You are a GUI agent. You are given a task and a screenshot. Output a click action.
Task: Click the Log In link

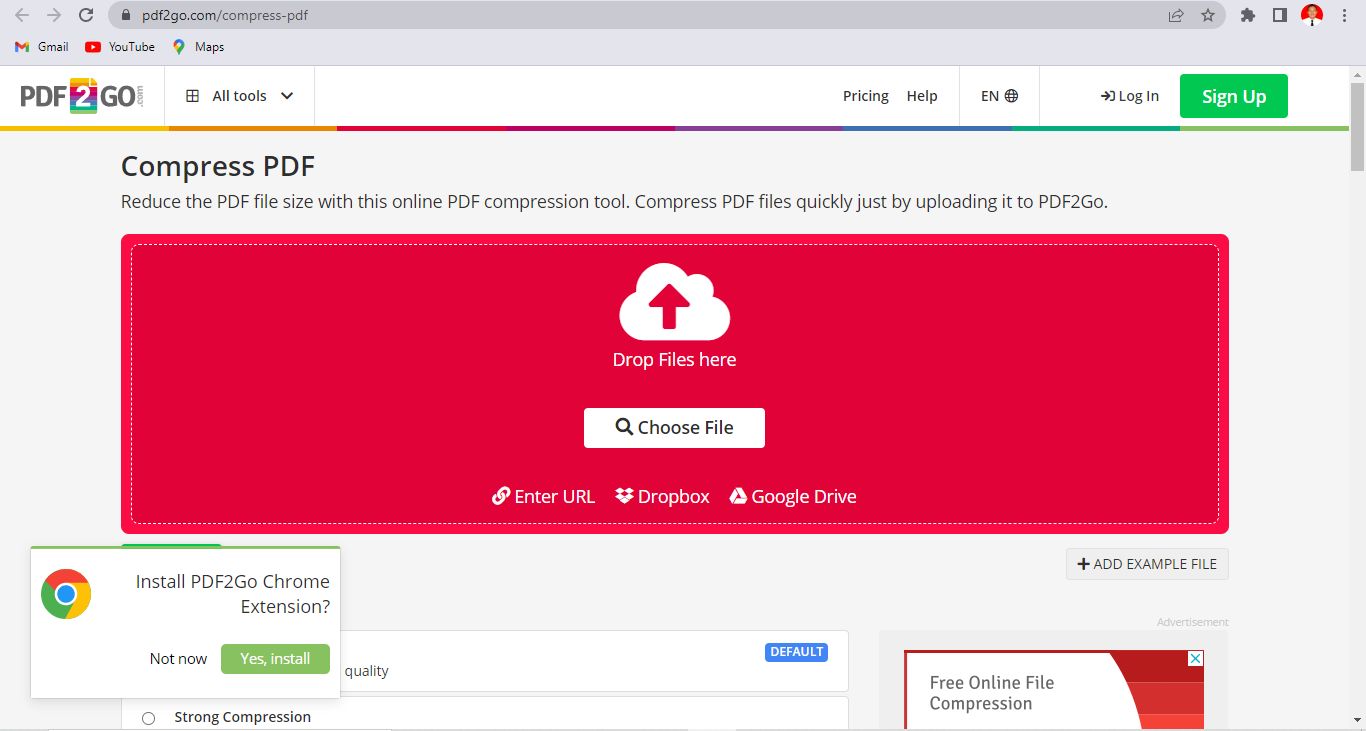pyautogui.click(x=1130, y=96)
